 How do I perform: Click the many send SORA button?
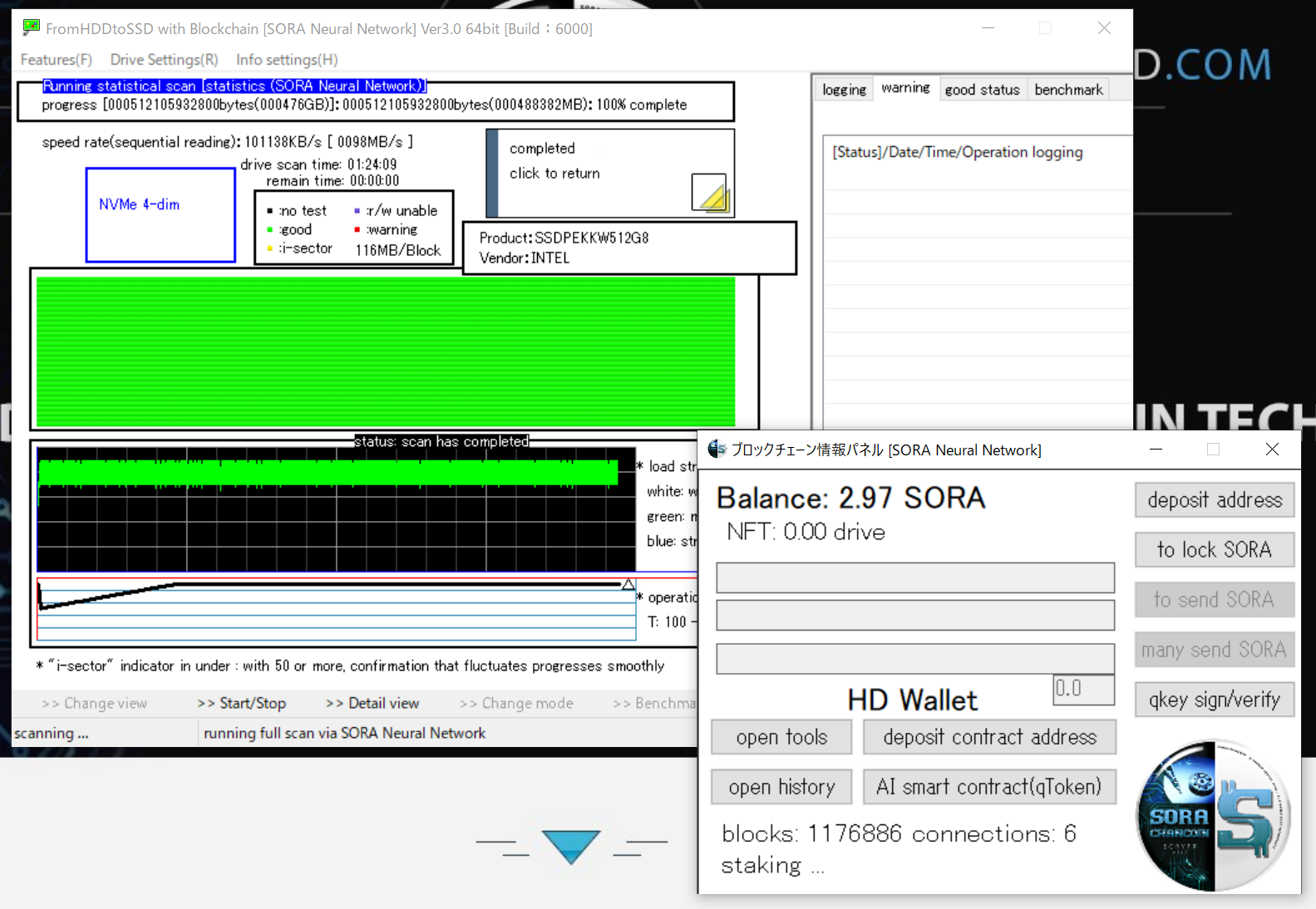click(1215, 650)
